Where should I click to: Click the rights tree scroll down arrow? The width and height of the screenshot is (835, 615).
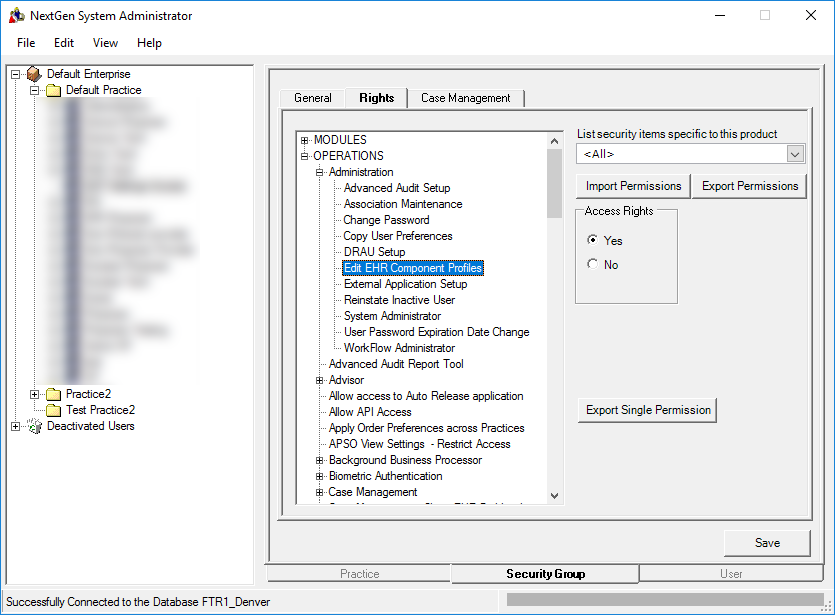pos(554,496)
